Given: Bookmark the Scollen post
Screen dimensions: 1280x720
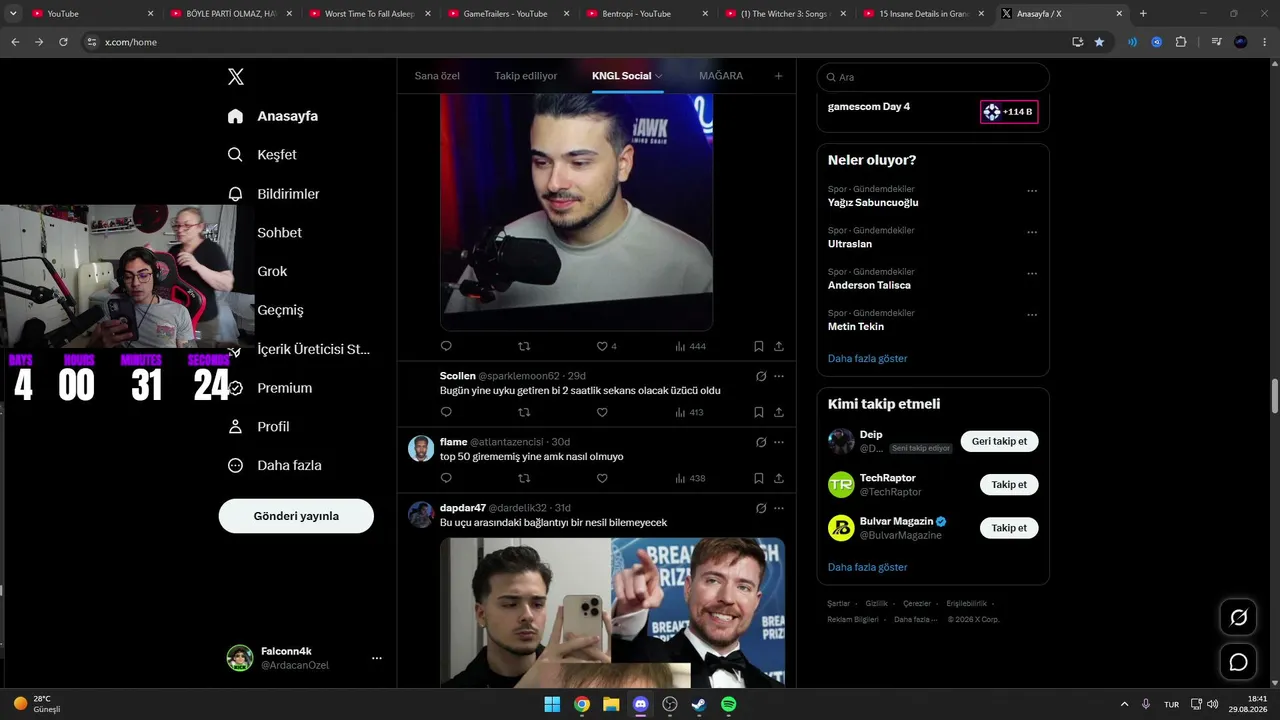Looking at the screenshot, I should (x=759, y=412).
